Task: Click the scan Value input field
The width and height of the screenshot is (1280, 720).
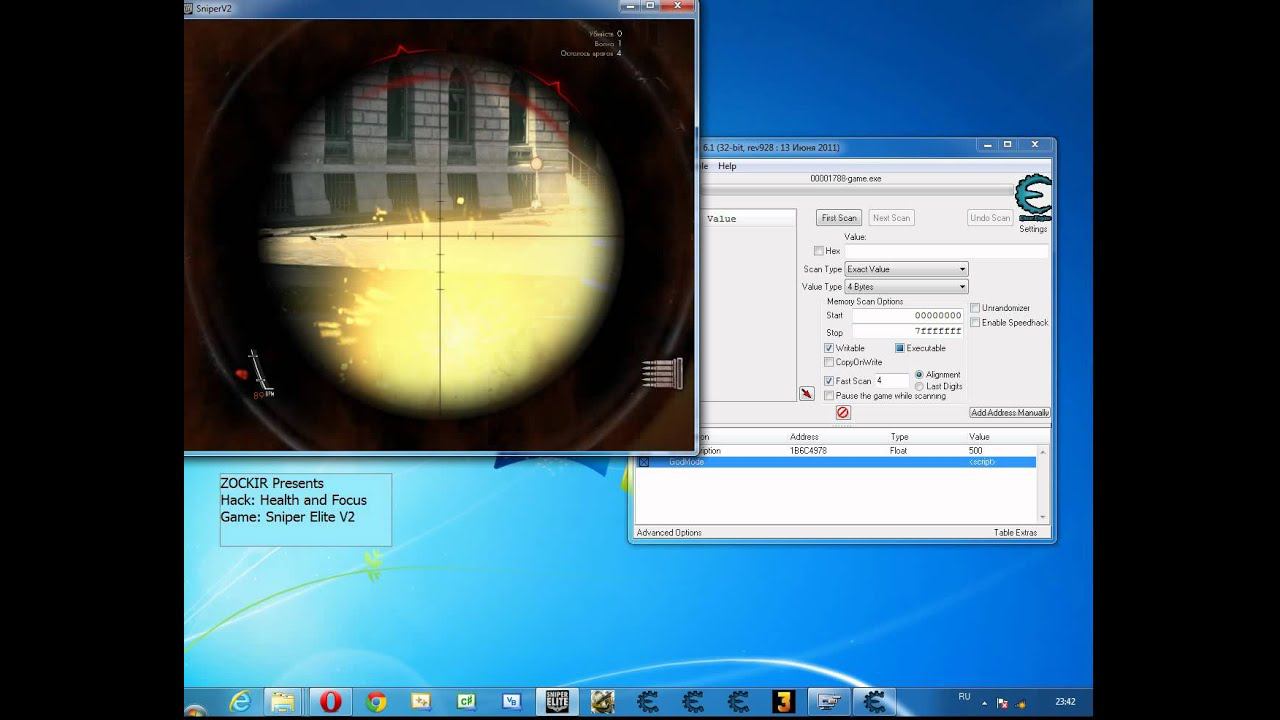Action: 946,251
